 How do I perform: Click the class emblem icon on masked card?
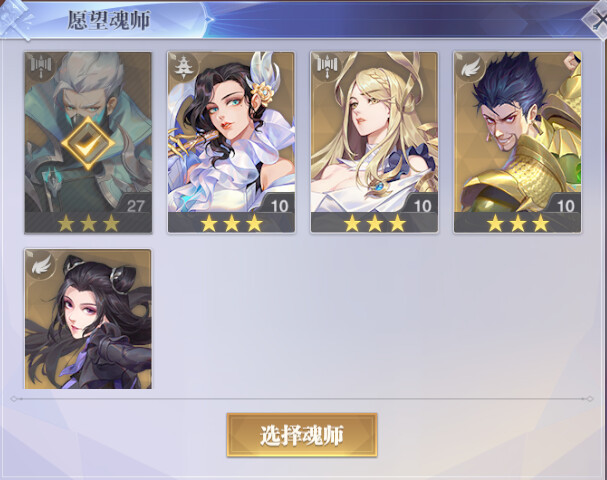40,65
